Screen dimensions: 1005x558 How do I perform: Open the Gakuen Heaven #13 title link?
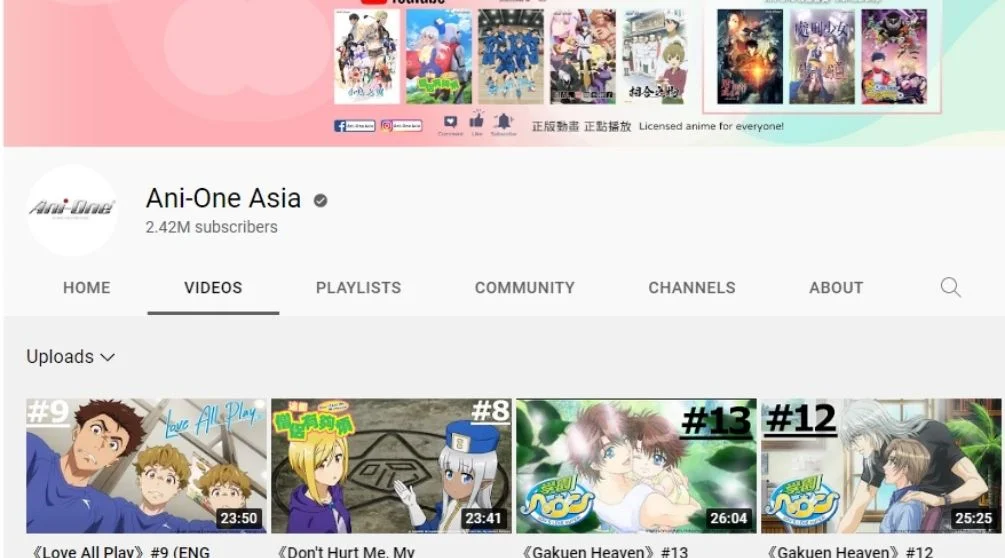tap(604, 551)
